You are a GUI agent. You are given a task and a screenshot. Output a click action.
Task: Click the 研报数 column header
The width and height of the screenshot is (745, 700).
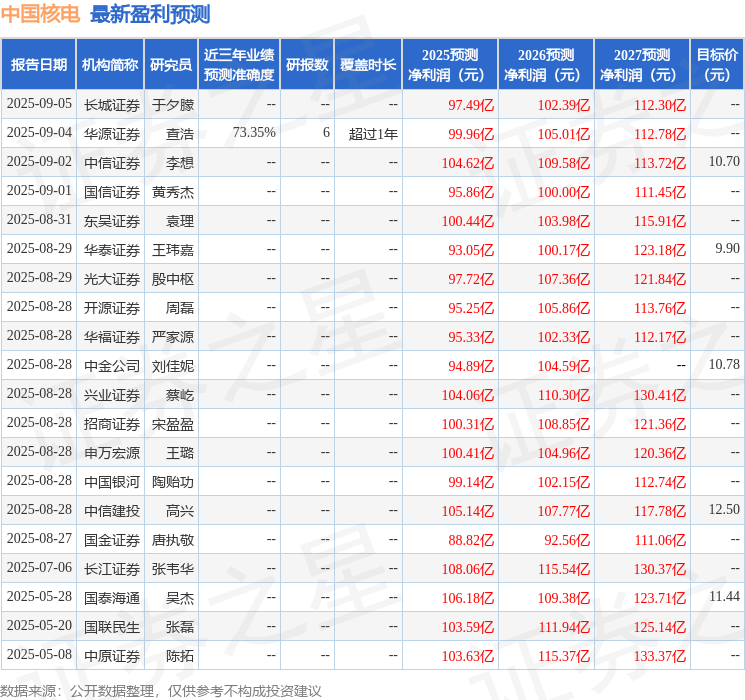coord(307,65)
